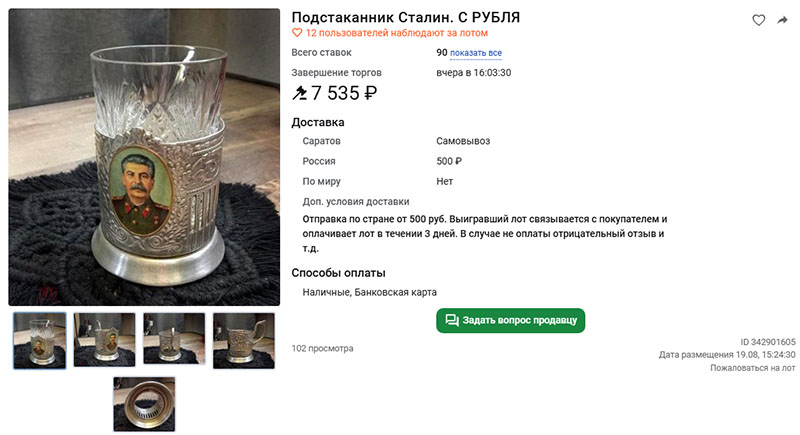This screenshot has height=435, width=800.
Task: Click the auction gavel icon near price
Action: (299, 93)
